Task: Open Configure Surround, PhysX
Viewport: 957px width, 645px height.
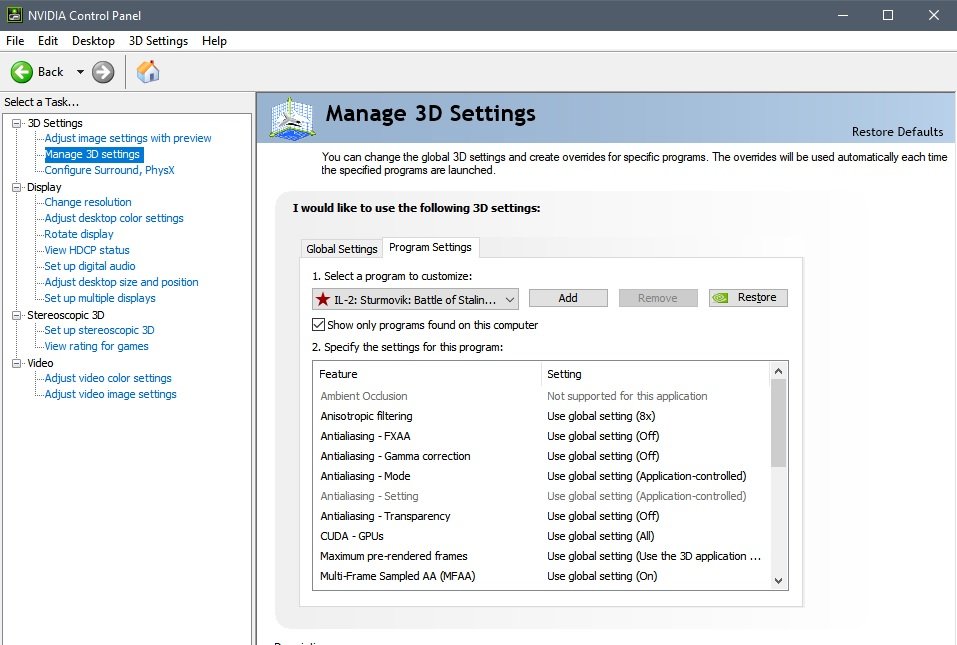Action: (109, 170)
